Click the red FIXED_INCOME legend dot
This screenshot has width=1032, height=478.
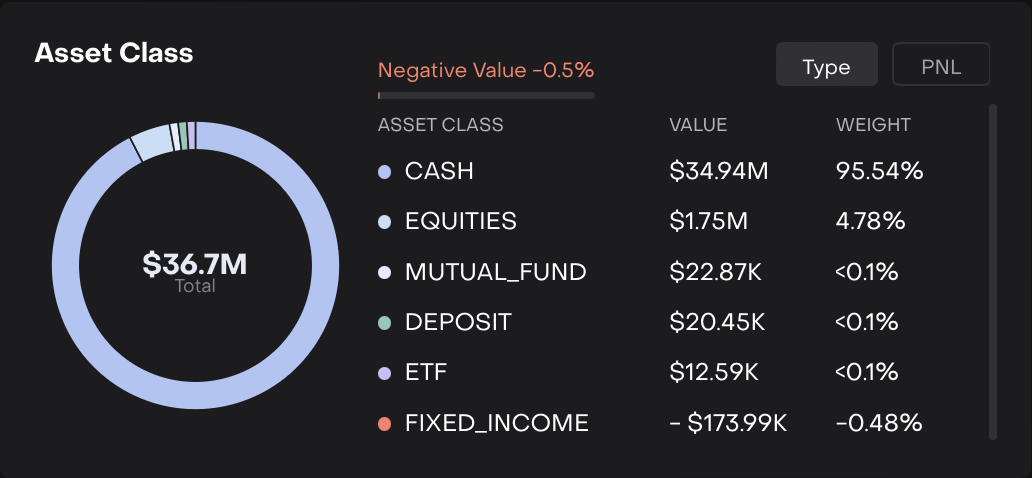click(x=384, y=424)
